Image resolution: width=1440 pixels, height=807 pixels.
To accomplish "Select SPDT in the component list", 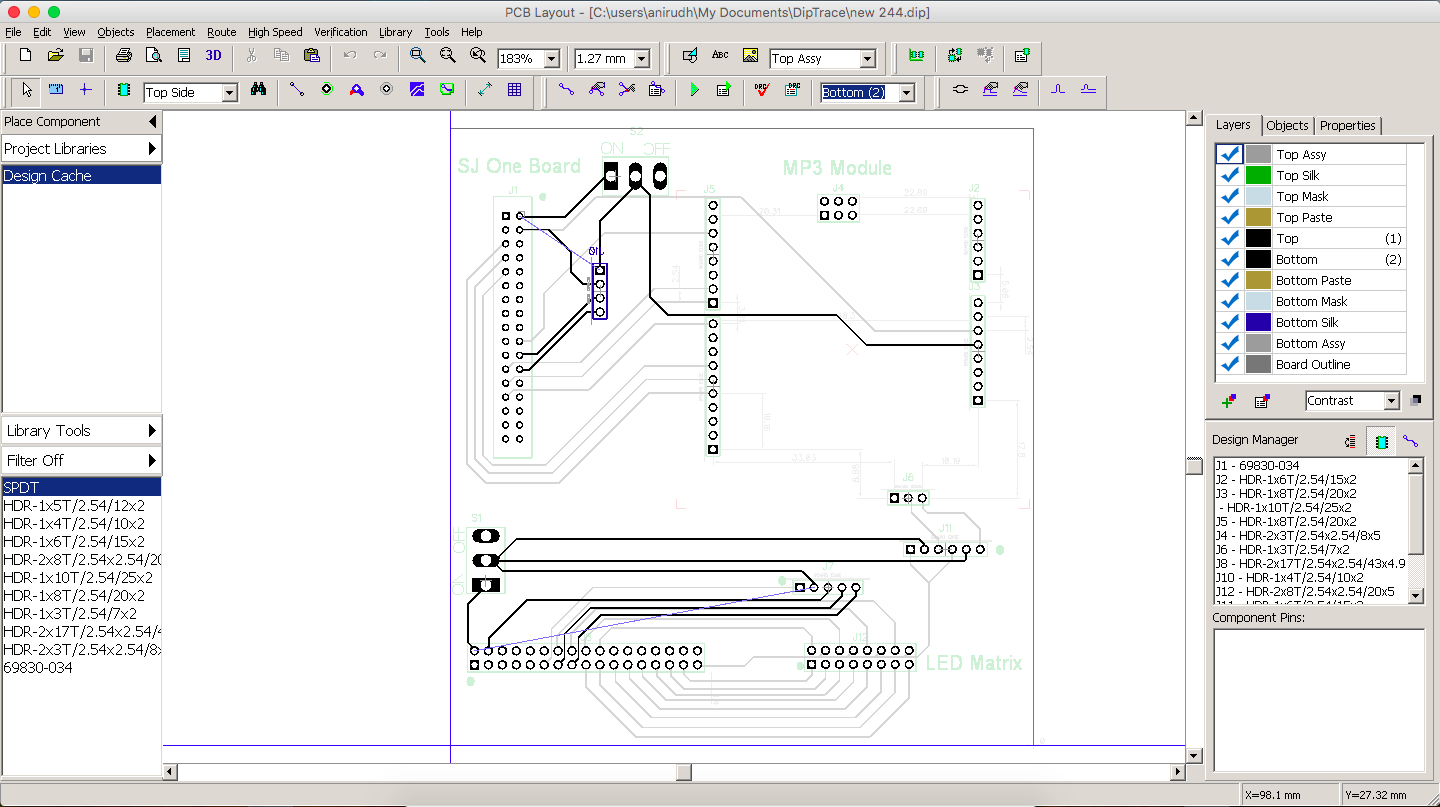I will click(81, 487).
